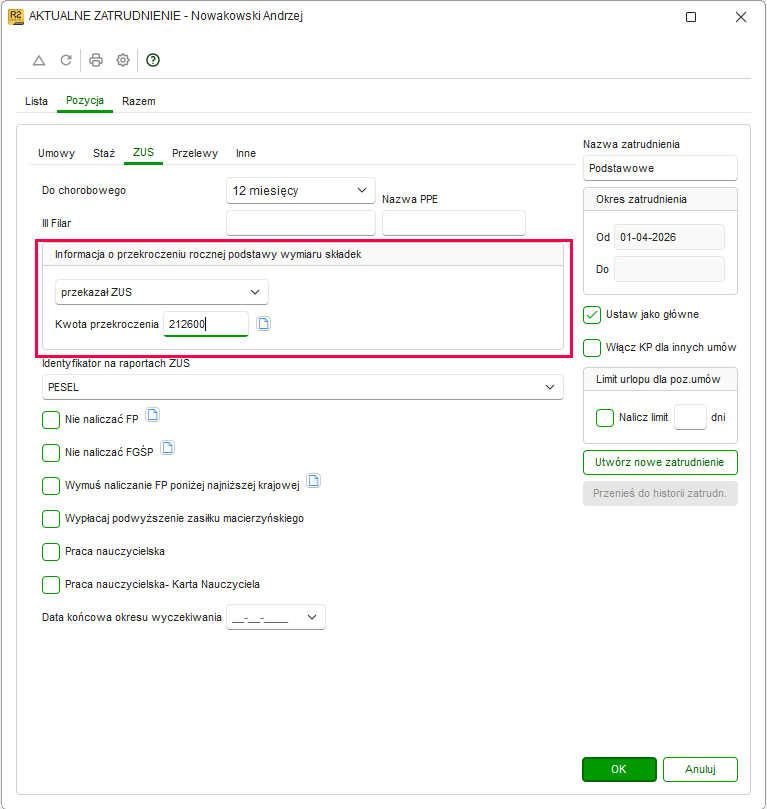Viewport: 767px width, 809px height.
Task: Click the III Filar input field
Action: 301,223
